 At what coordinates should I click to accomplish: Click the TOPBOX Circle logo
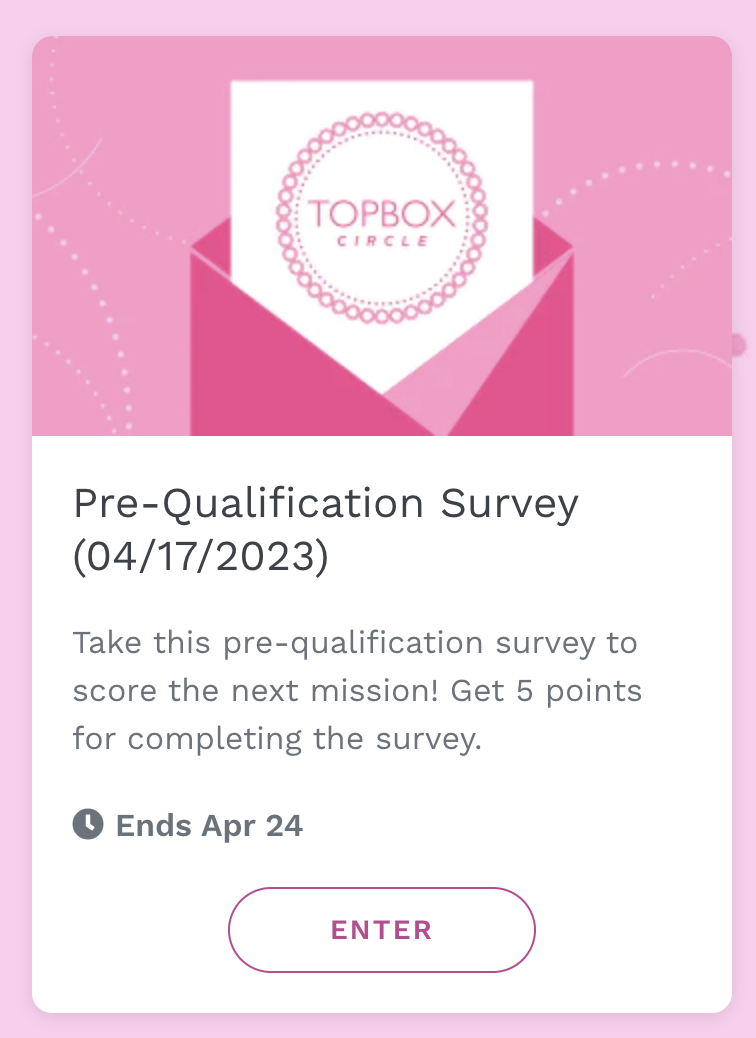point(381,218)
